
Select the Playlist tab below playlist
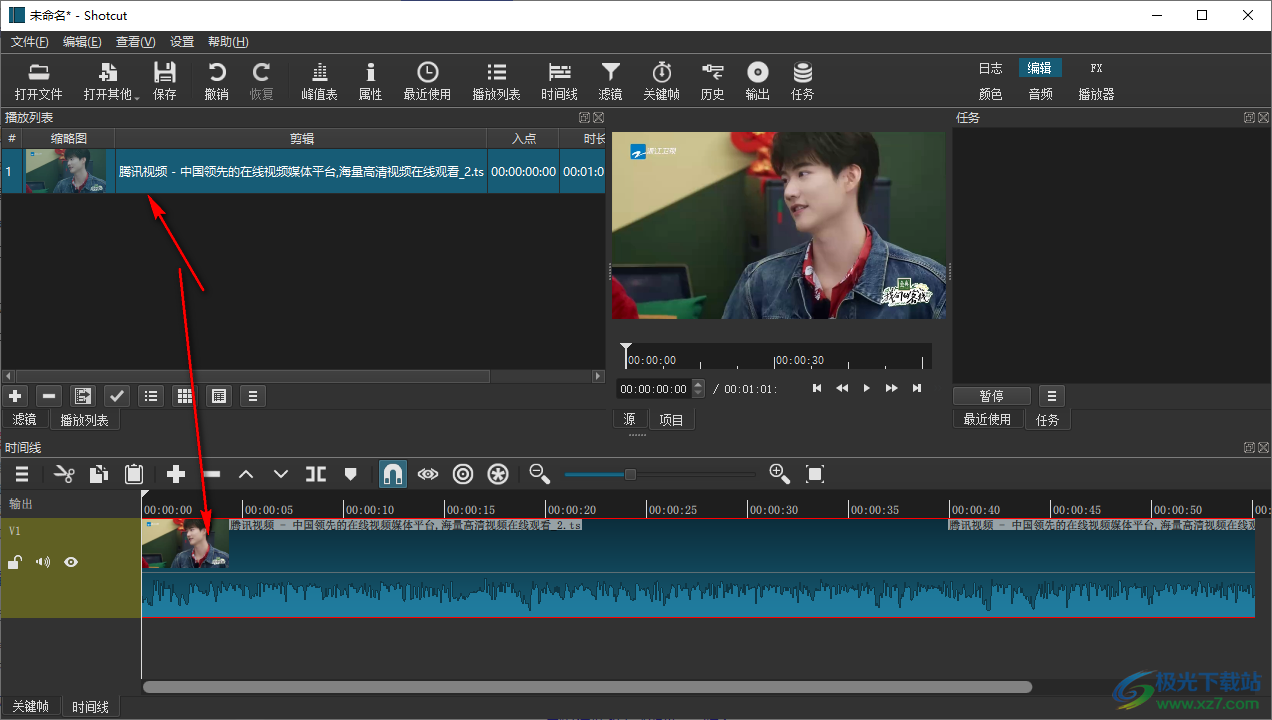tap(85, 420)
